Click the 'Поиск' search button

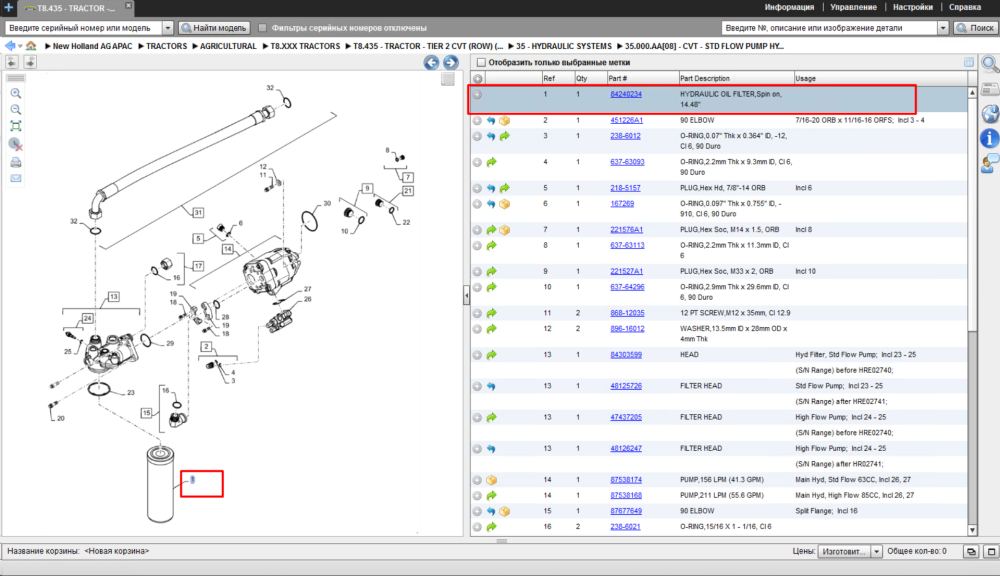pyautogui.click(x=975, y=28)
